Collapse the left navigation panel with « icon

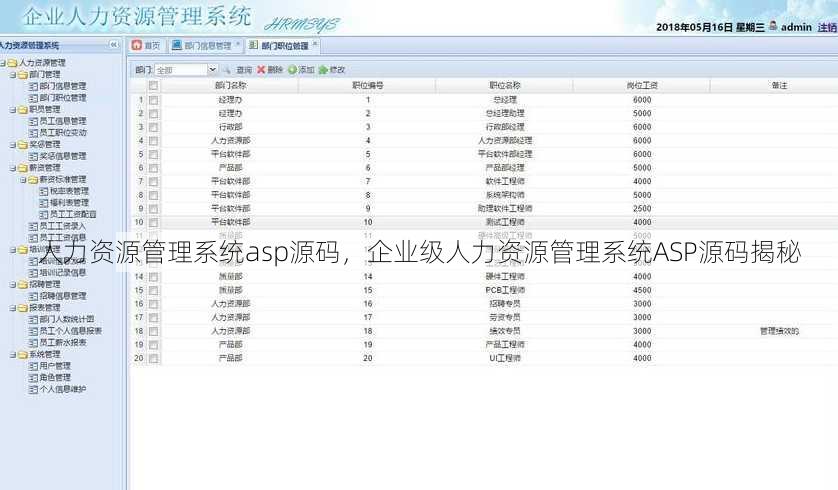coord(114,45)
